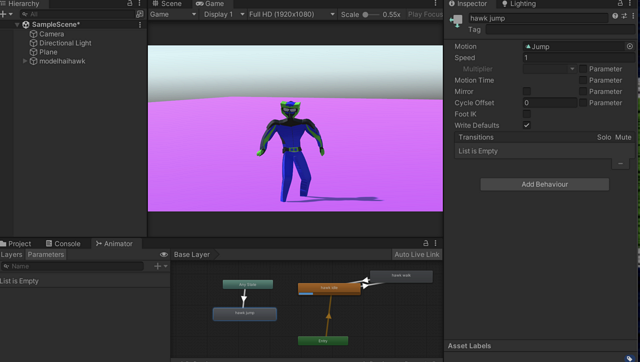Viewport: 640px width, 362px height.
Task: Switch to the Lighting tab
Action: coord(519,4)
